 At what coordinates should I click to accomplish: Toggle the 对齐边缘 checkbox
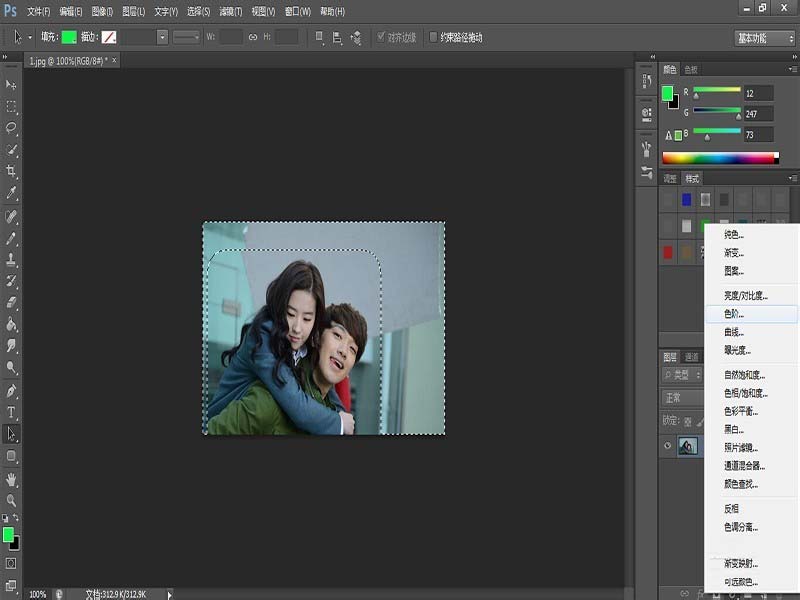380,37
